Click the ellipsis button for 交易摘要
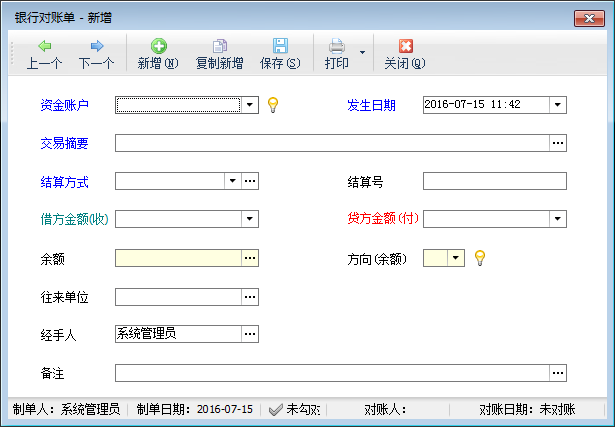615x427 pixels. 558,143
